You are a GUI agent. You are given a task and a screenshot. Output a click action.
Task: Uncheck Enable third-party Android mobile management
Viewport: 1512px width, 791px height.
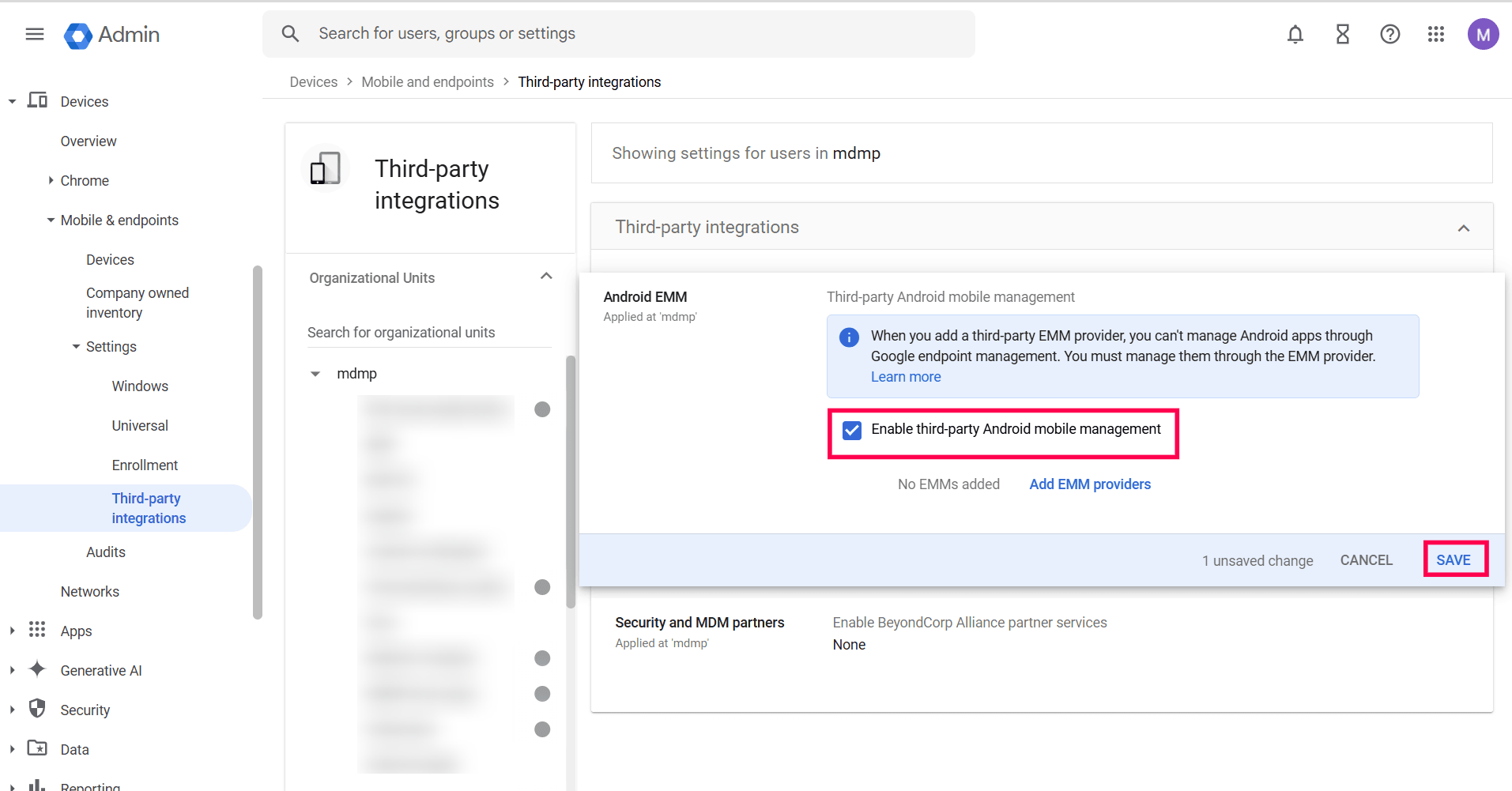coord(852,430)
